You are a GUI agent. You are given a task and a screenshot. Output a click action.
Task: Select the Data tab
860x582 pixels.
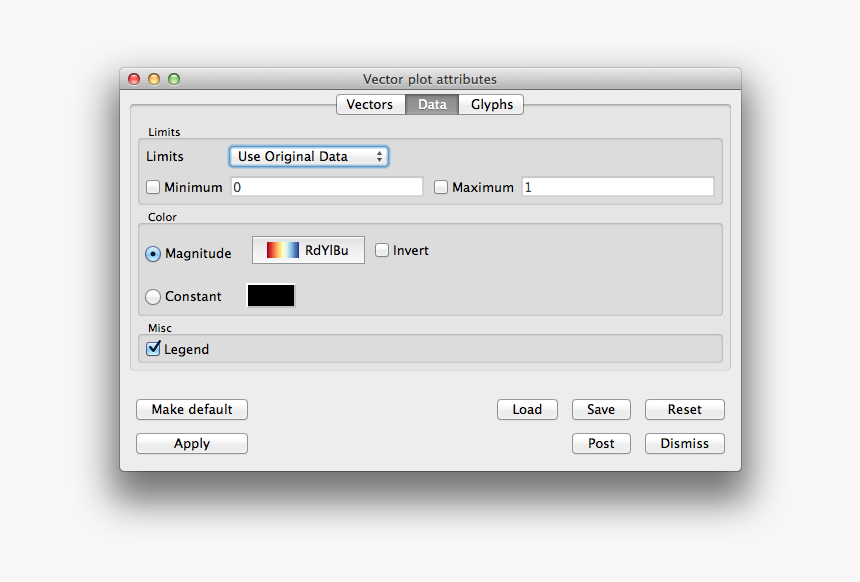[432, 104]
